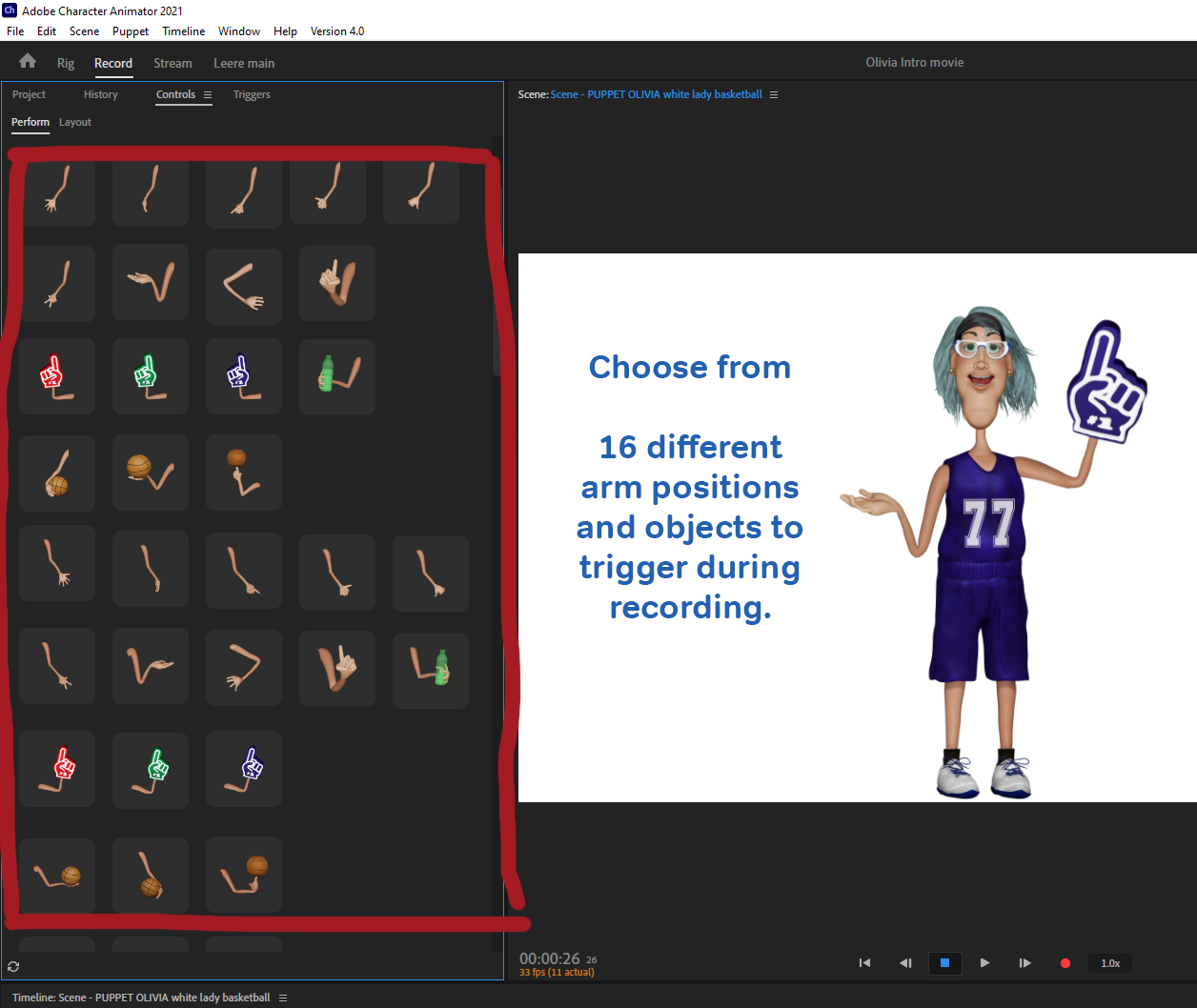The width and height of the screenshot is (1197, 1008).
Task: Switch to the Triggers tab
Action: tap(252, 94)
